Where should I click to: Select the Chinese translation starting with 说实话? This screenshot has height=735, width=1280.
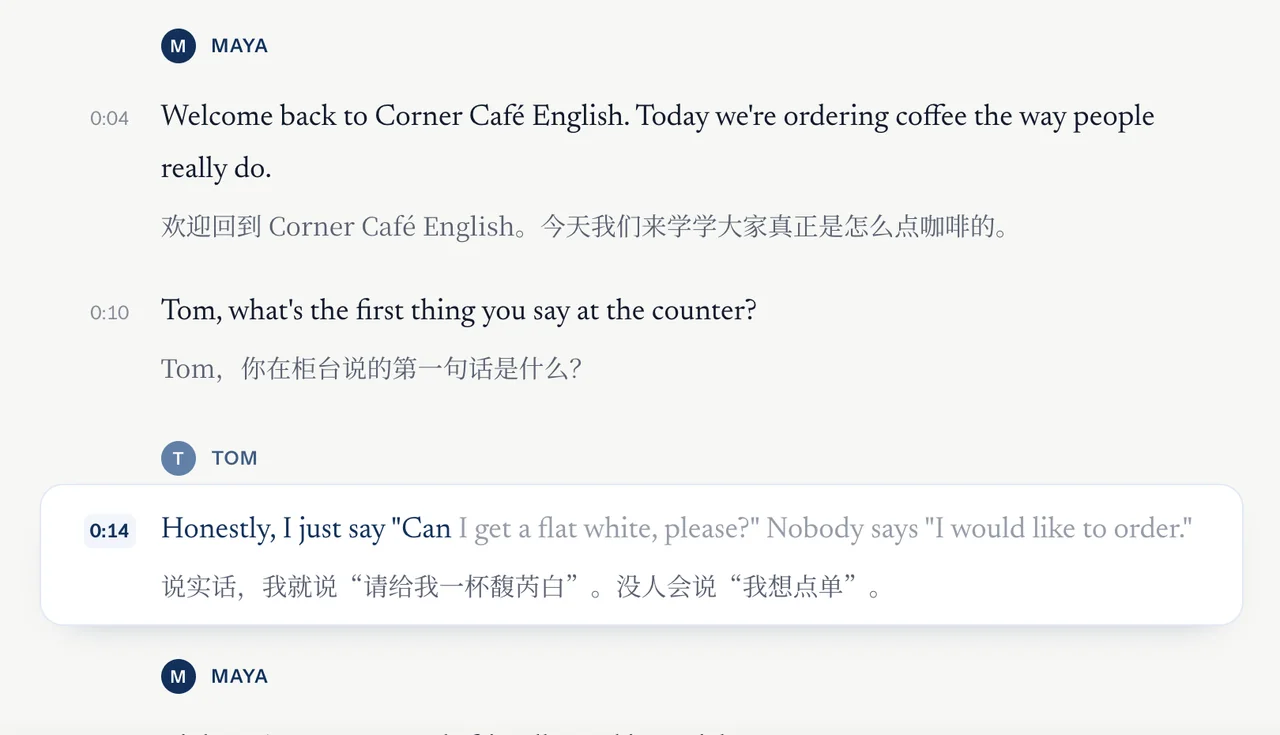click(523, 587)
